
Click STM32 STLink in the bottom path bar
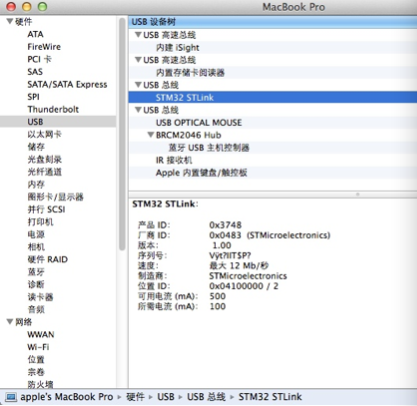coord(270,397)
